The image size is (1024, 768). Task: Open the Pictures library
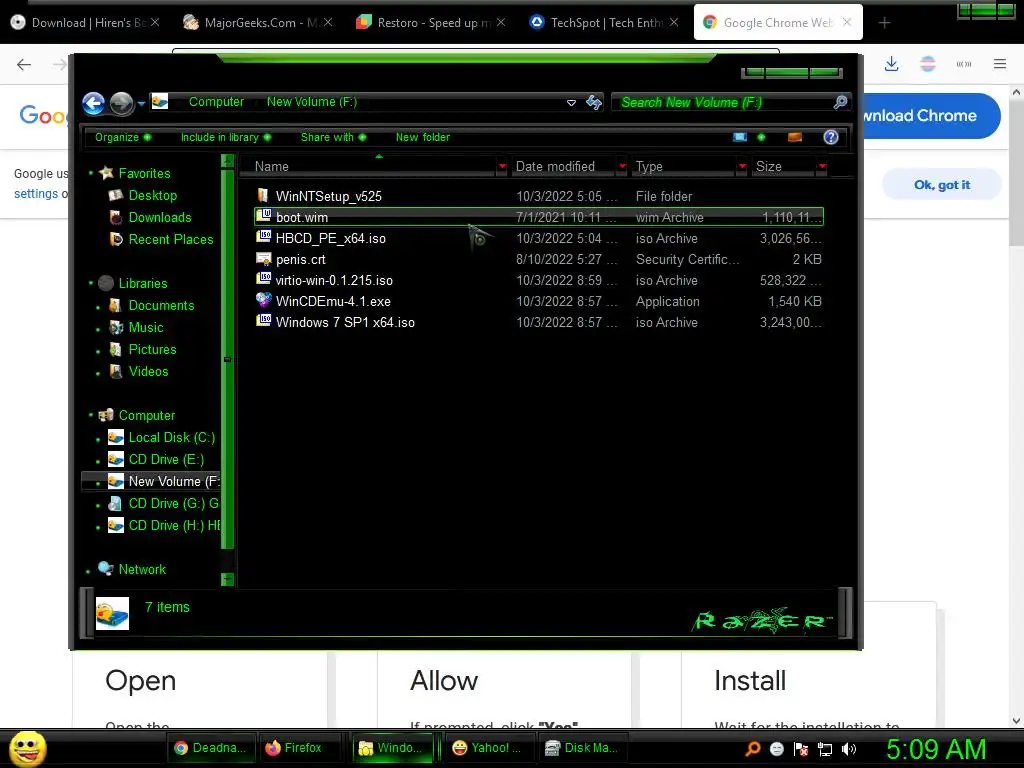152,349
